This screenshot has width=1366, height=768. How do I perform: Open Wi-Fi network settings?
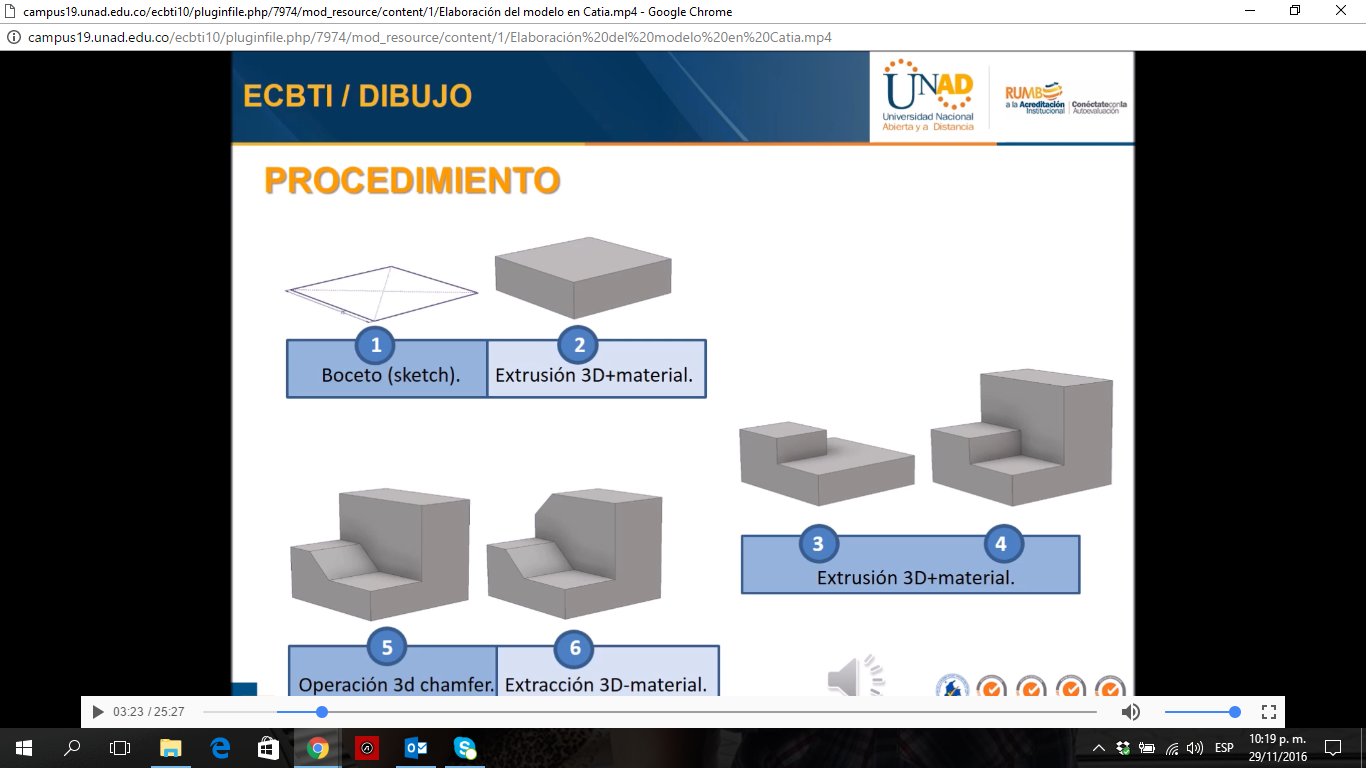(1172, 748)
